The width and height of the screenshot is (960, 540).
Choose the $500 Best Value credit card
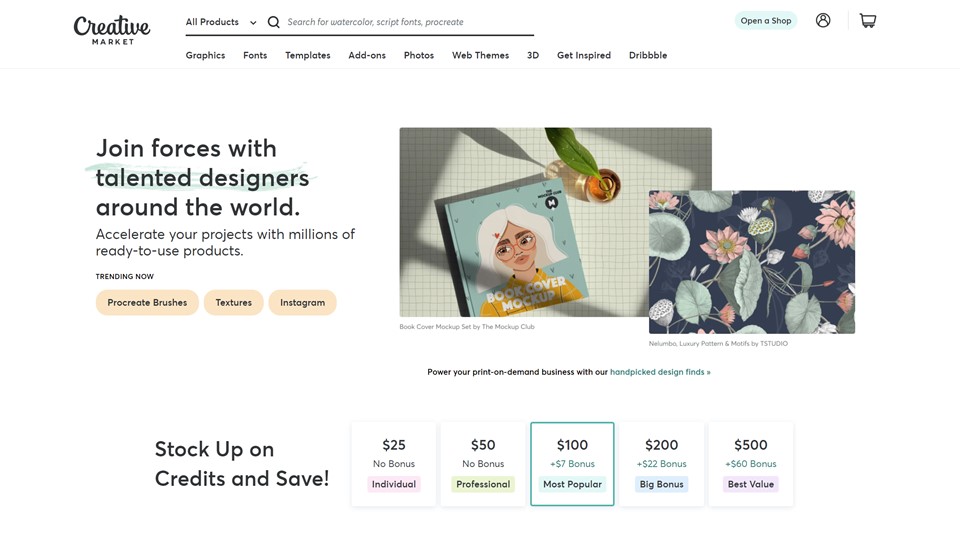750,464
